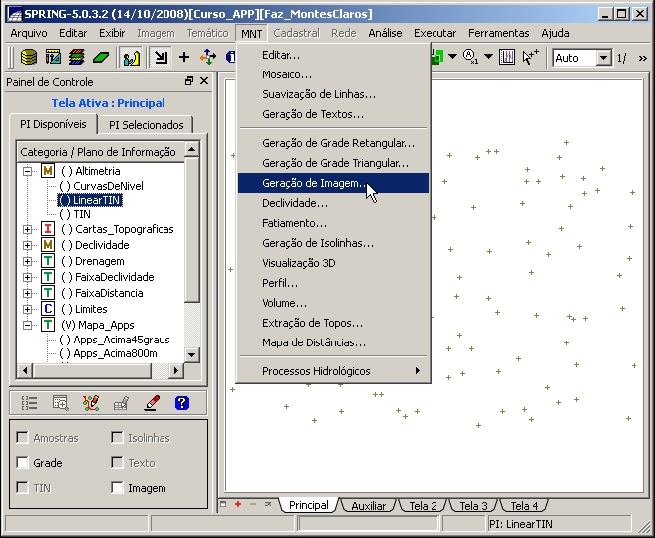This screenshot has width=655, height=538.
Task: Click the database (yellow cylinder) toolbar icon
Action: click(29, 57)
